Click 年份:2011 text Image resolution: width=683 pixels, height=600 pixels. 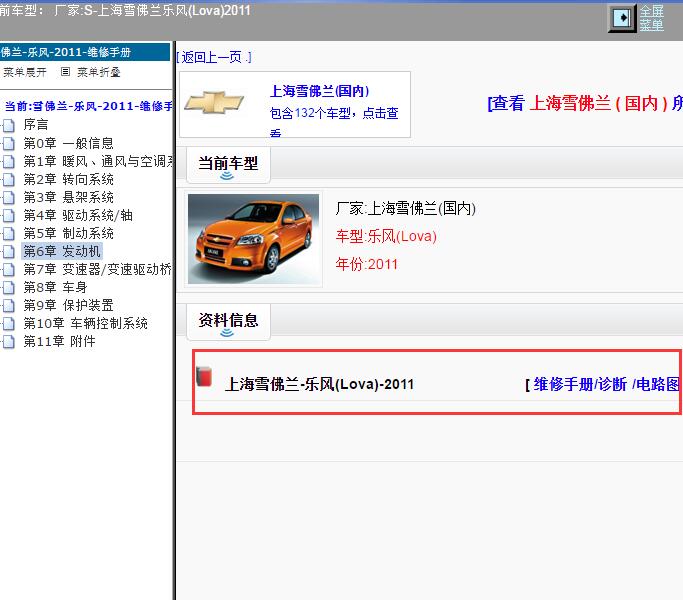click(x=366, y=264)
